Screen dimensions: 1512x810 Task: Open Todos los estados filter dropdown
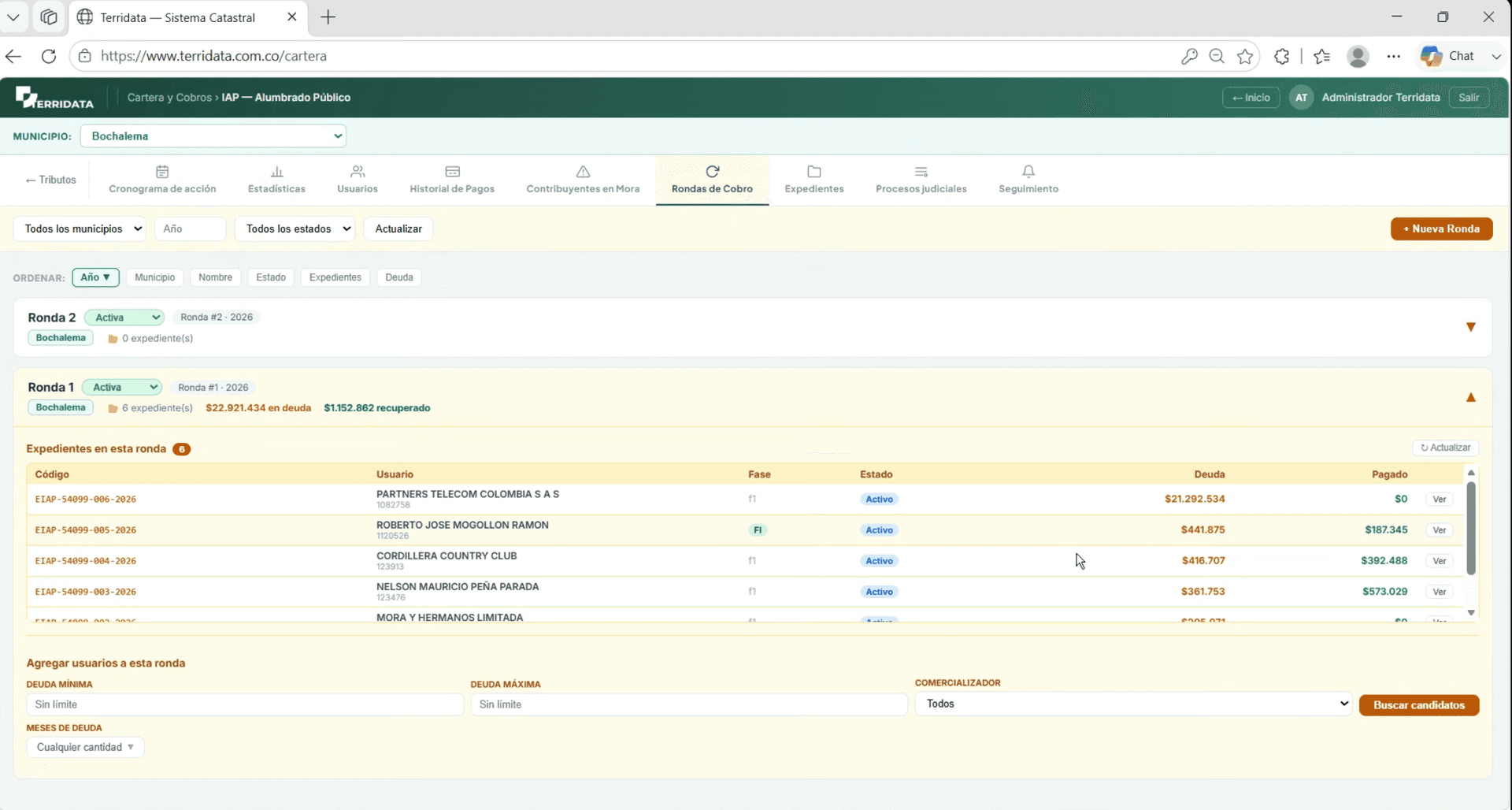[295, 229]
